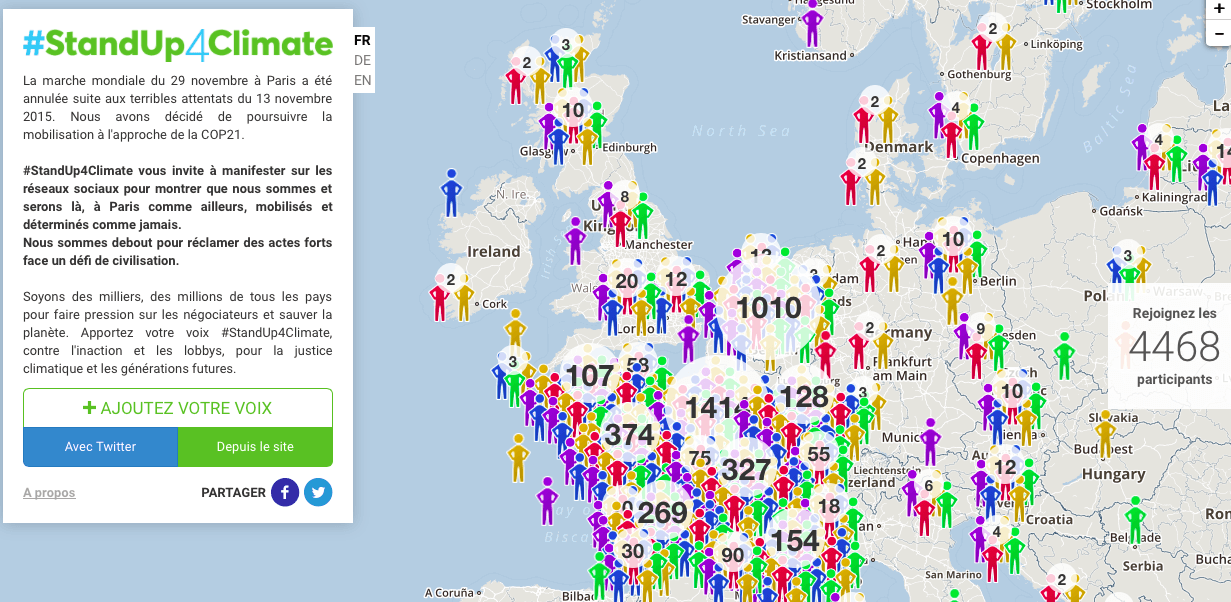
Task: Open the 1010 participant cluster
Action: coord(769,308)
